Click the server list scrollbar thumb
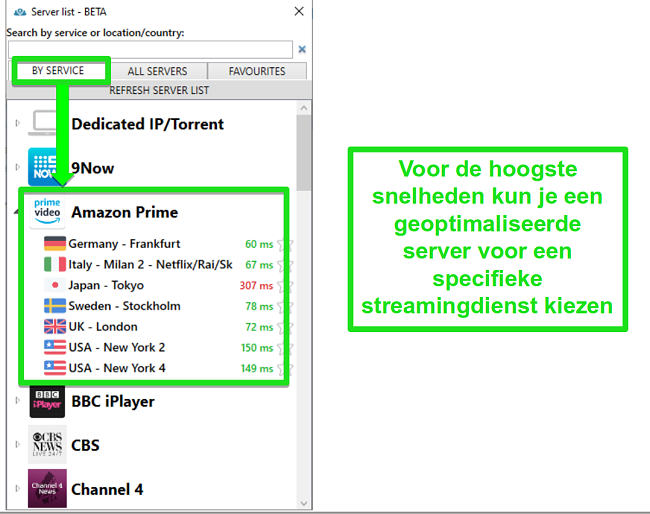The width and height of the screenshot is (650, 514). pos(304,153)
